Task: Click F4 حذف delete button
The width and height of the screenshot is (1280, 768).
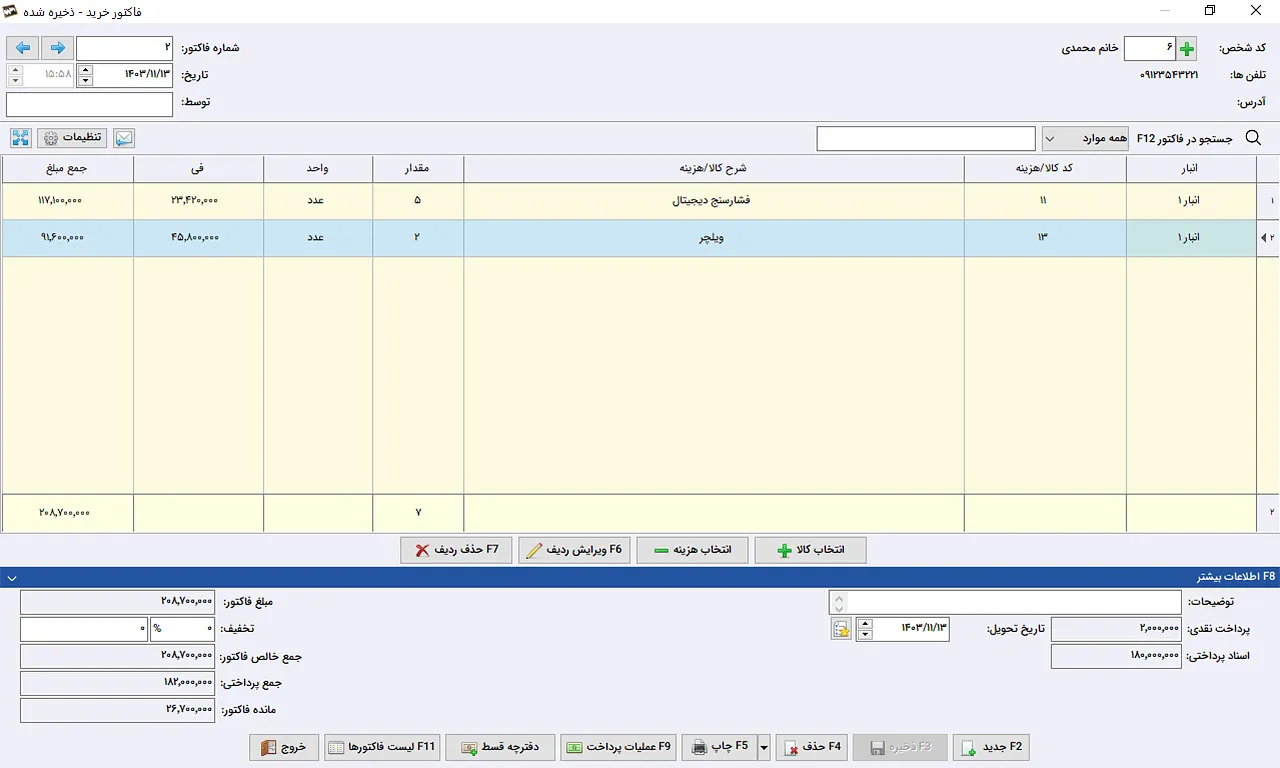Action: [812, 747]
